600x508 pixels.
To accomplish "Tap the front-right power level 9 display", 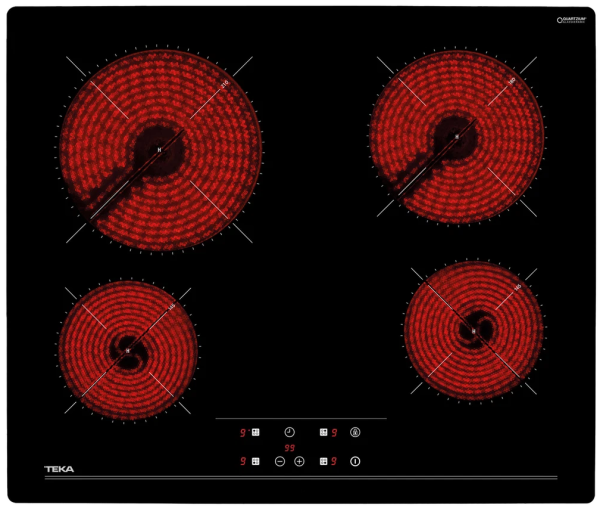I will pos(335,461).
